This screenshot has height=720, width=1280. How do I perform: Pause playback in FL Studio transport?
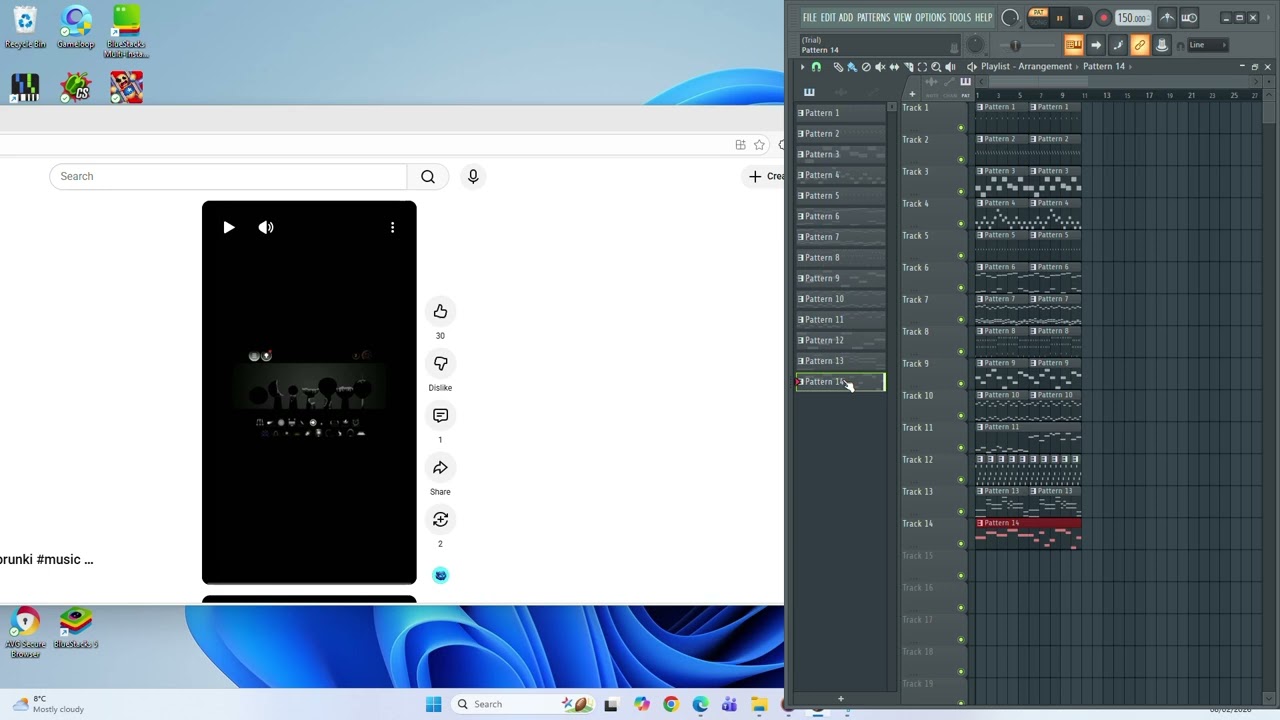(1059, 18)
